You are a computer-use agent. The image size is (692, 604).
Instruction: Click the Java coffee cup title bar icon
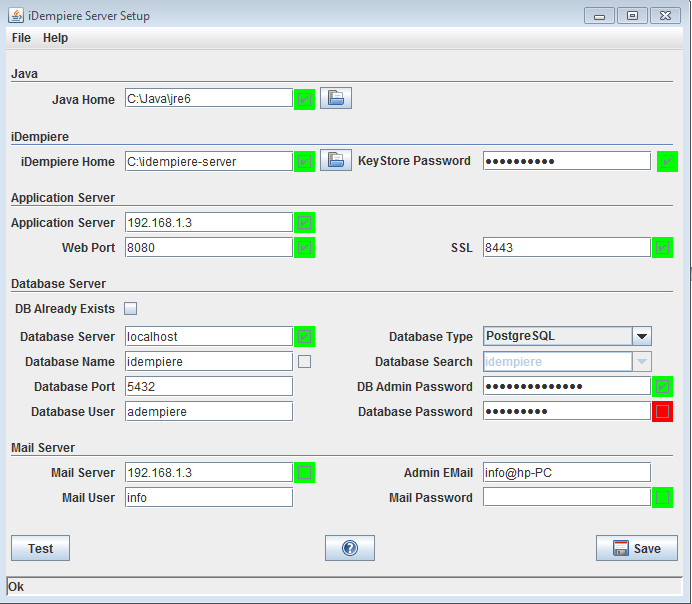(x=16, y=15)
